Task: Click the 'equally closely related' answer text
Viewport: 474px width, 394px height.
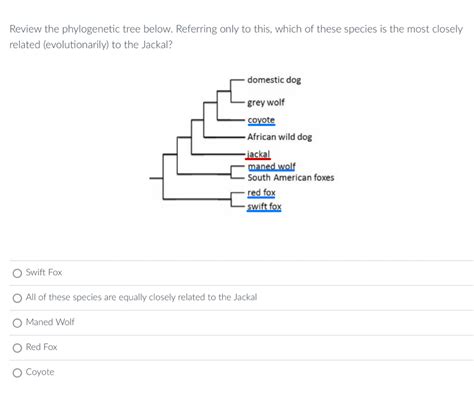Action: [141, 297]
